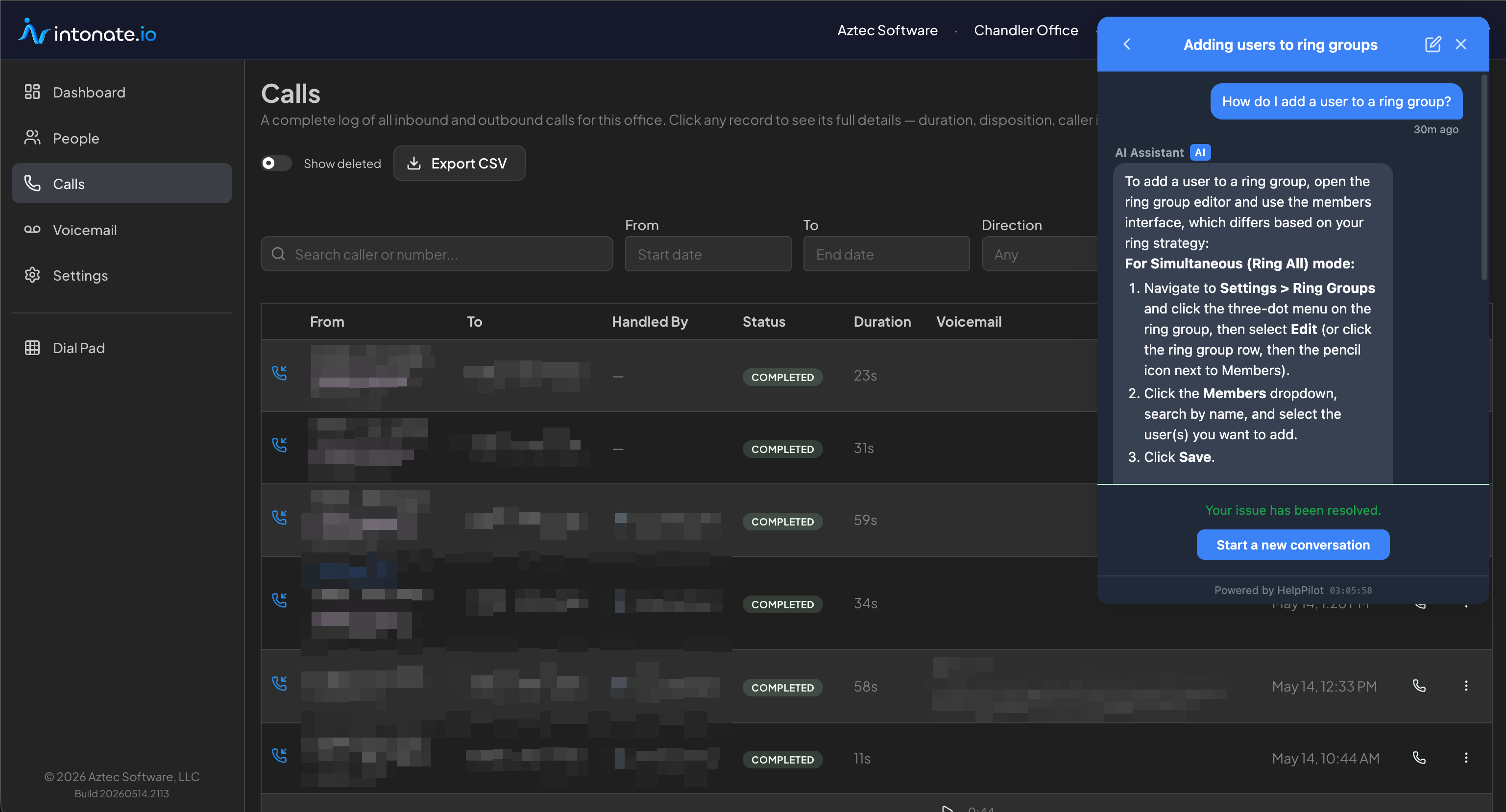Viewport: 1506px width, 812px height.
Task: Click the May 14, 10:44 AM timestamp
Action: [x=1325, y=758]
